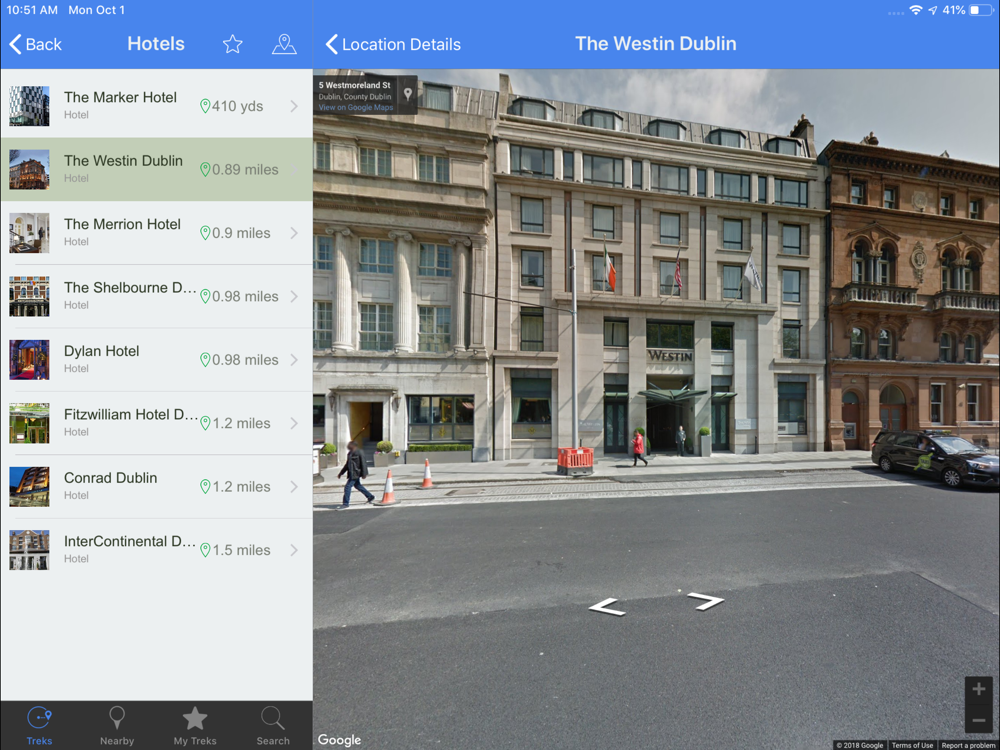Open the map view icon in Hotels header
The width and height of the screenshot is (1000, 750).
[284, 44]
